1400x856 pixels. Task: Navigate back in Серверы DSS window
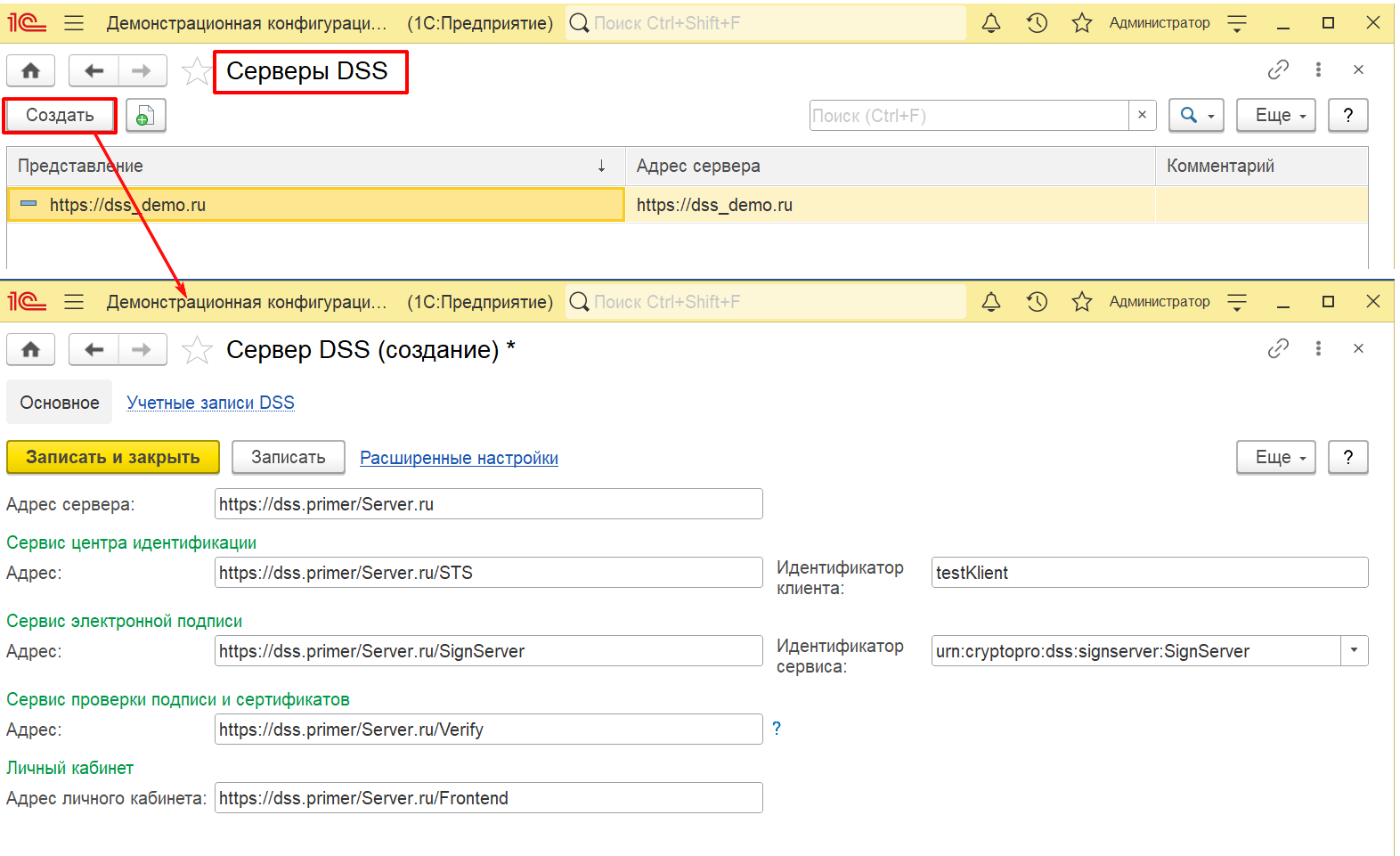94,70
